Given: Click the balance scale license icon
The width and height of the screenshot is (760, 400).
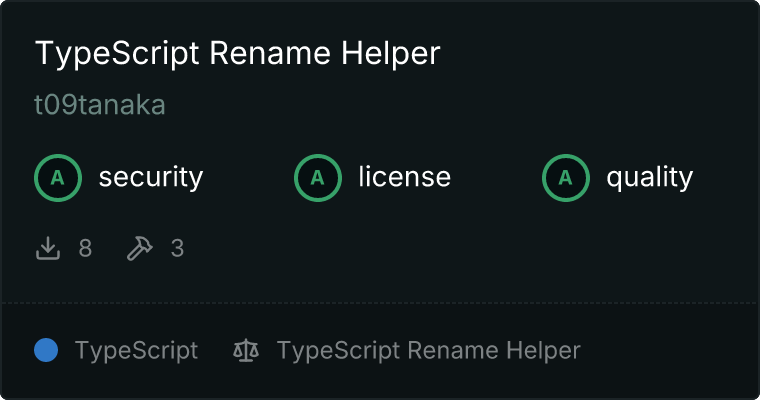Looking at the screenshot, I should click(x=245, y=351).
